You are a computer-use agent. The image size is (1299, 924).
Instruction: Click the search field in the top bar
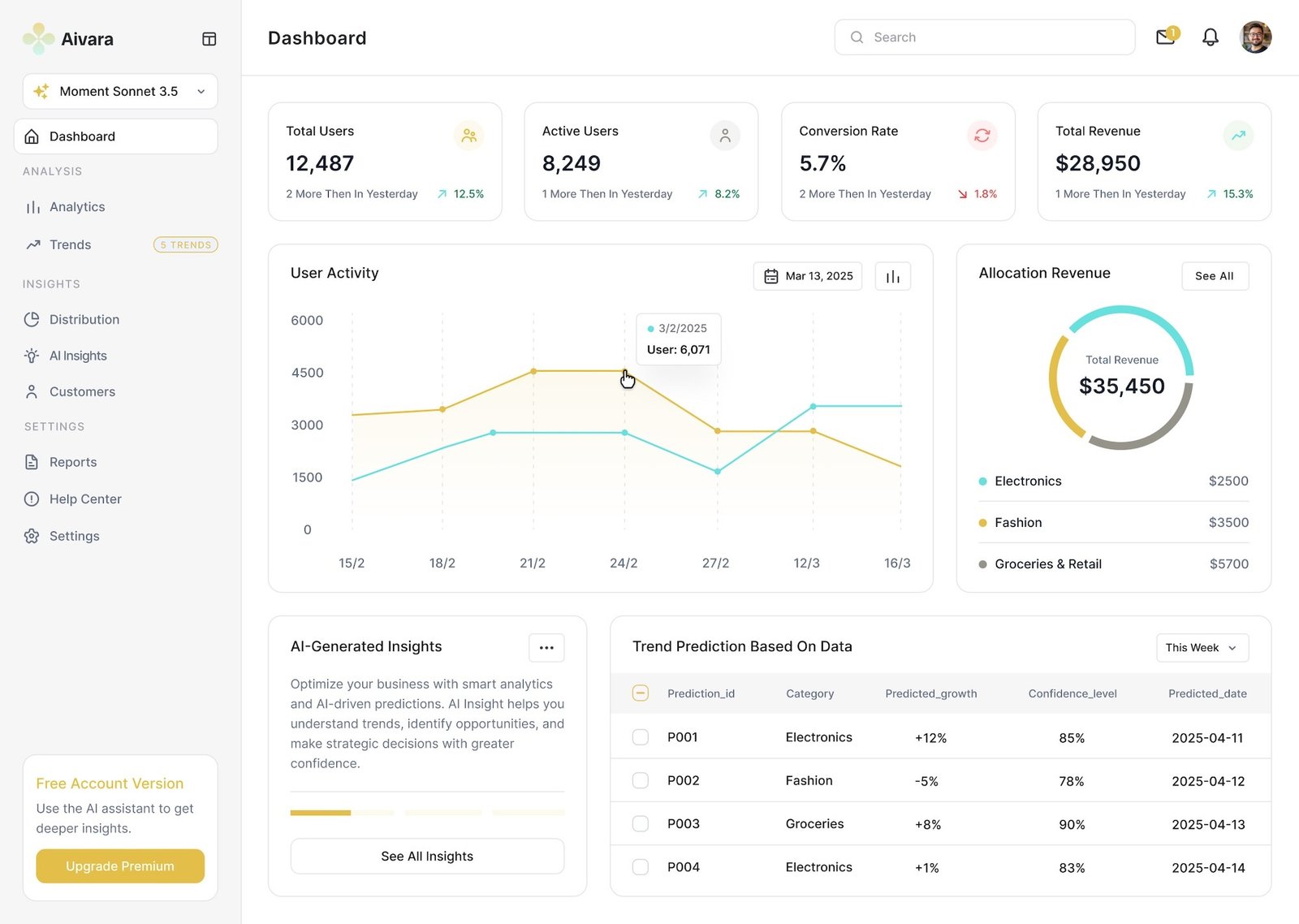click(x=984, y=37)
